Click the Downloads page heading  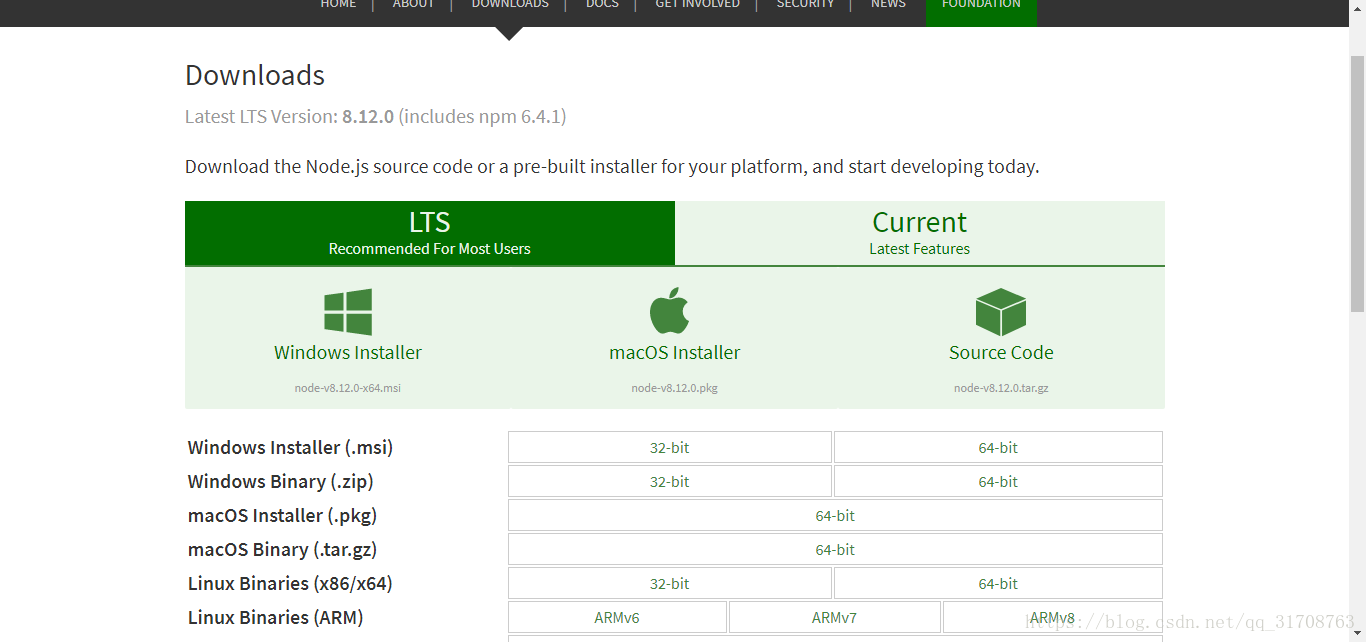[255, 75]
